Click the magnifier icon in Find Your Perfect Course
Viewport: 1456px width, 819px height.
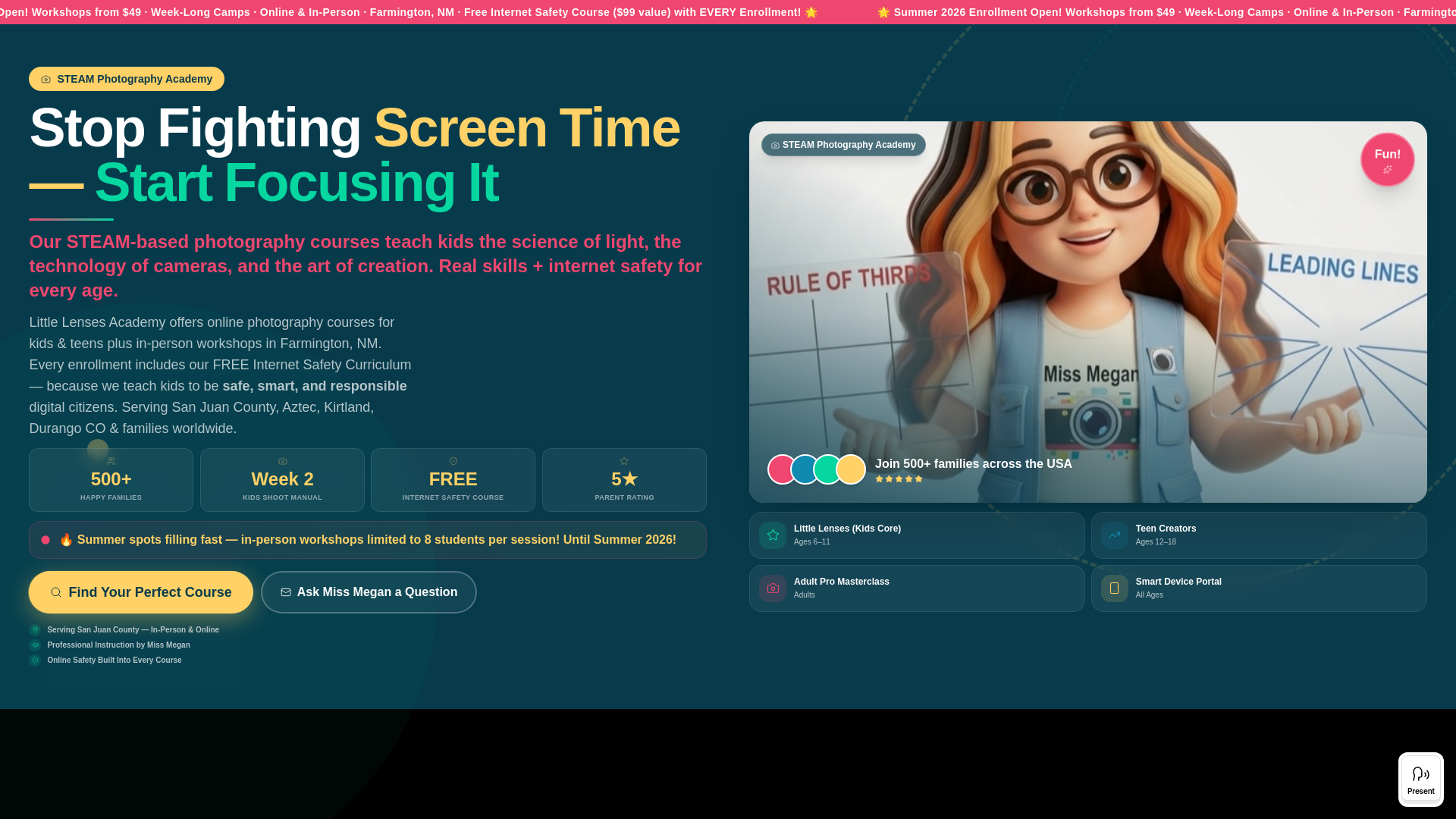pos(56,592)
